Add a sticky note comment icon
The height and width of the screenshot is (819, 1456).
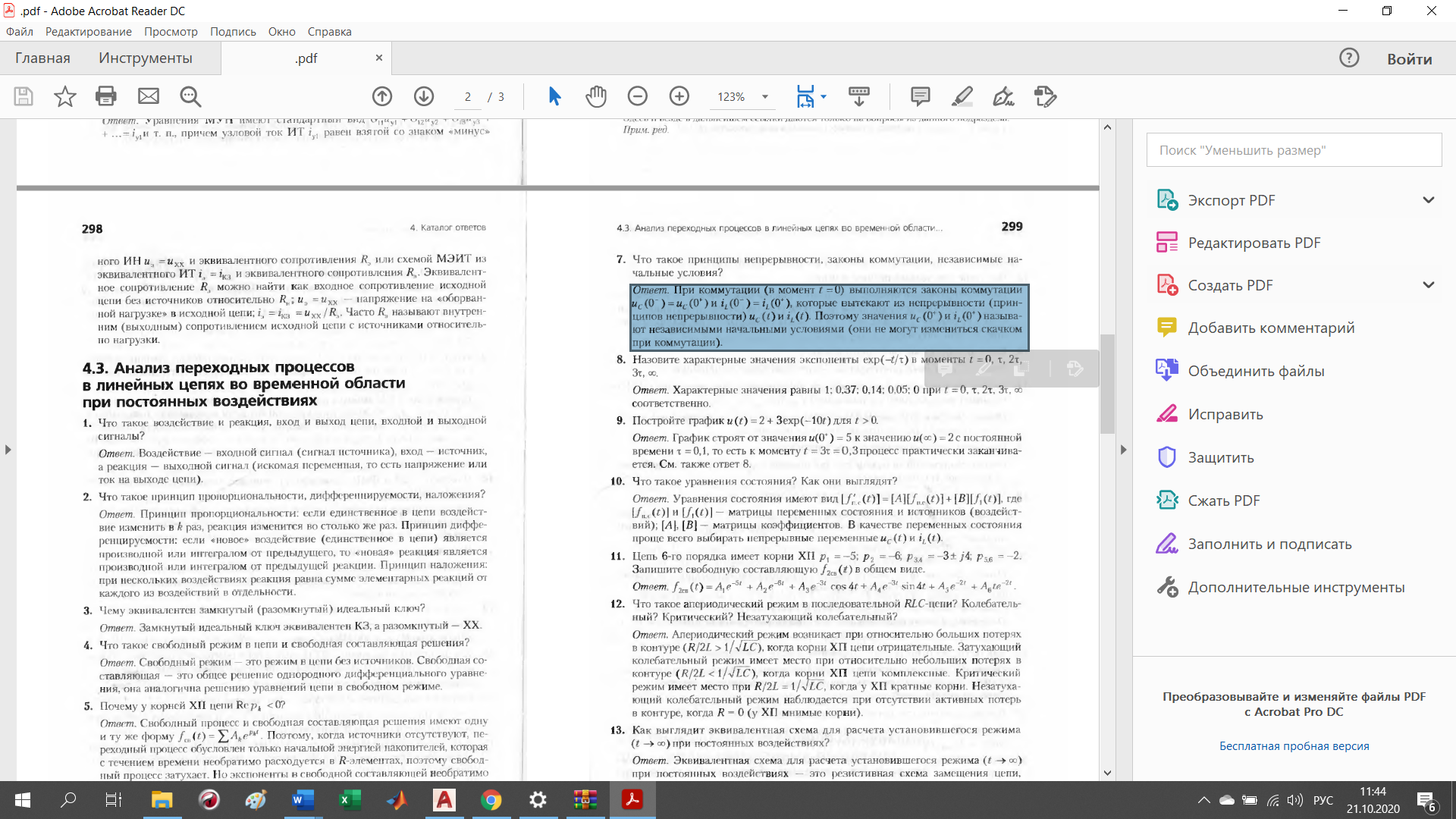pyautogui.click(x=921, y=96)
